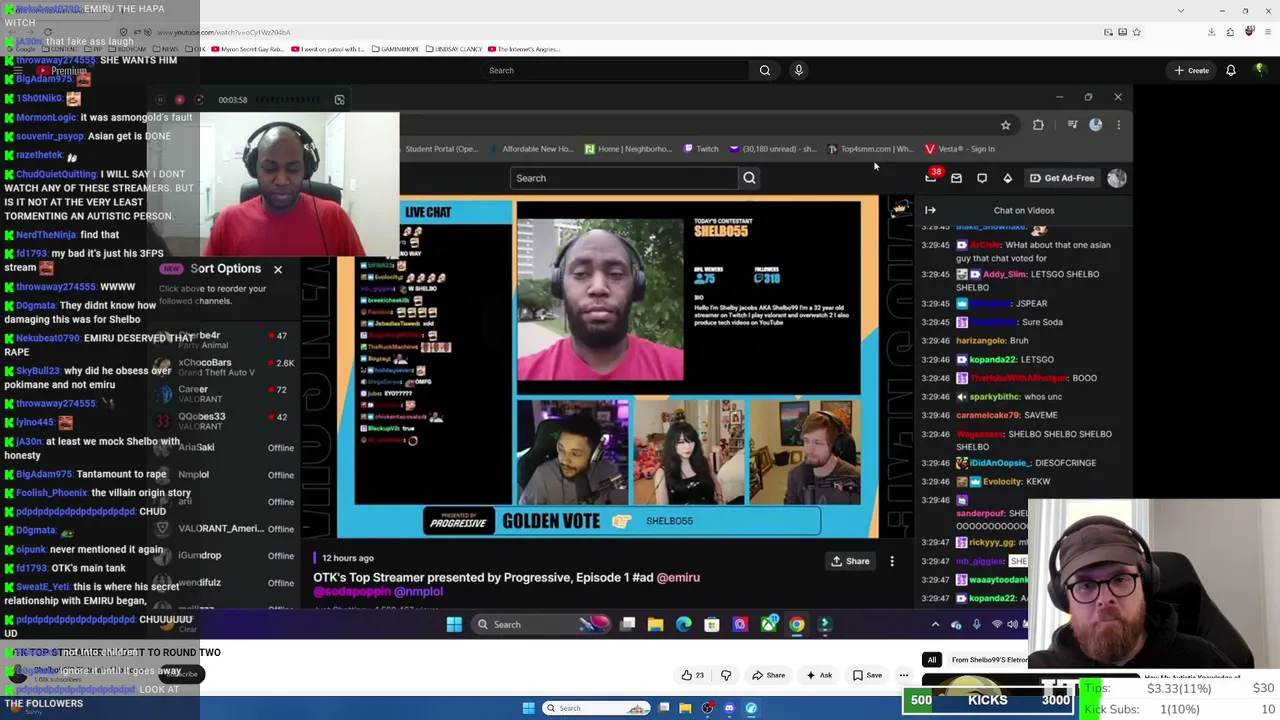Click Kick Get Ad-Free button
Viewport: 1280px width, 720px height.
pyautogui.click(x=1062, y=178)
